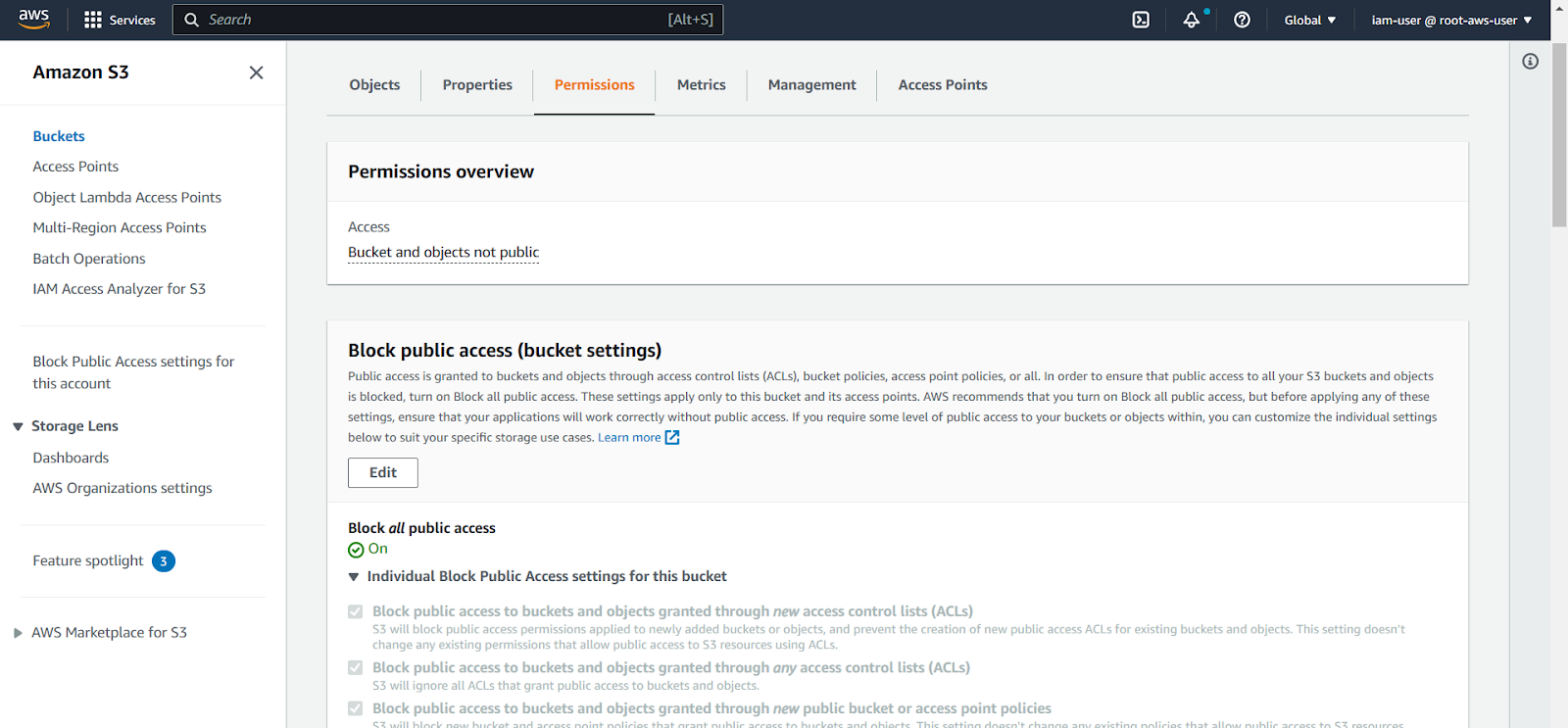Image resolution: width=1568 pixels, height=728 pixels.
Task: Open the help question mark icon
Action: (1242, 20)
